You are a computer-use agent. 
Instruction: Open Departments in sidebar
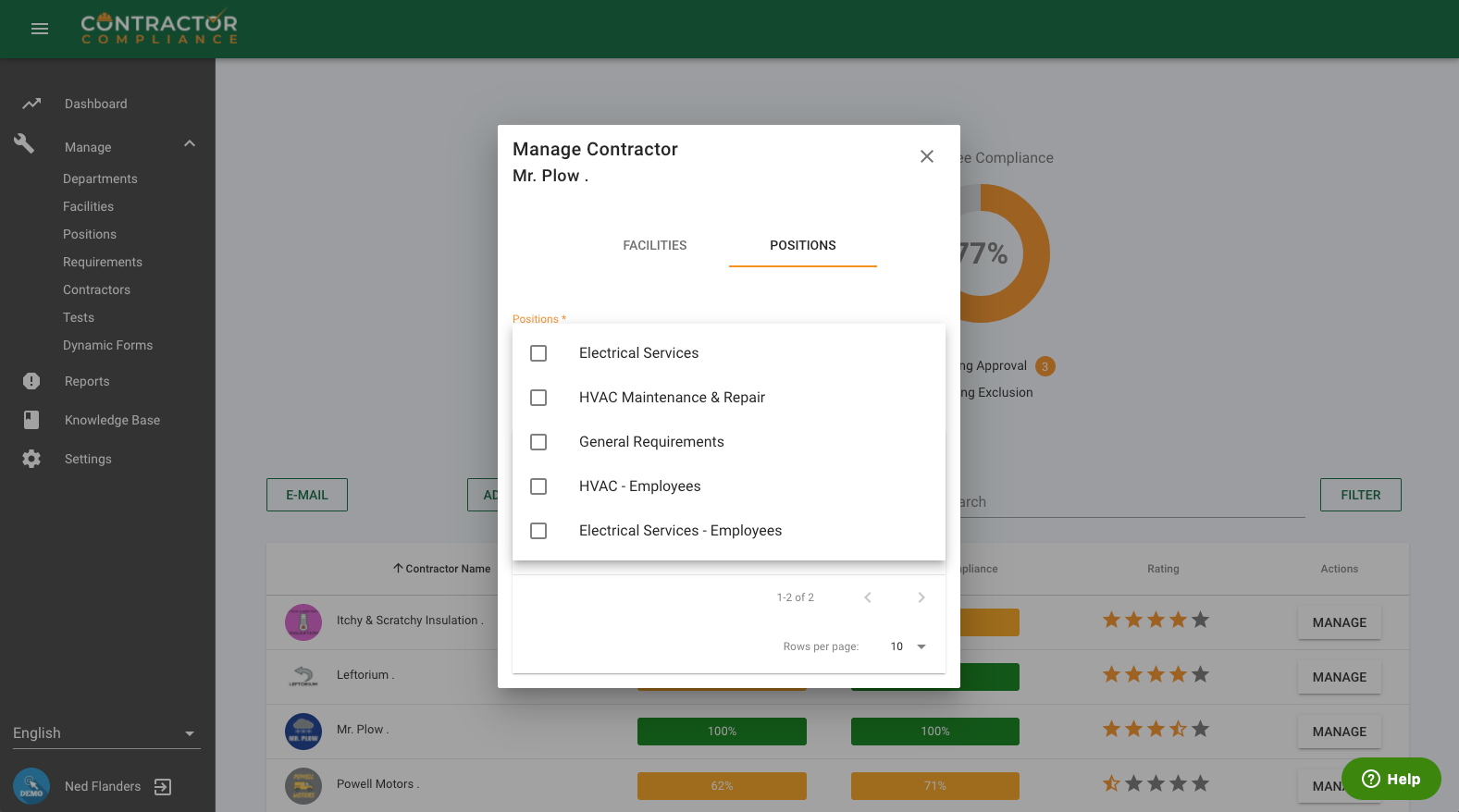100,178
